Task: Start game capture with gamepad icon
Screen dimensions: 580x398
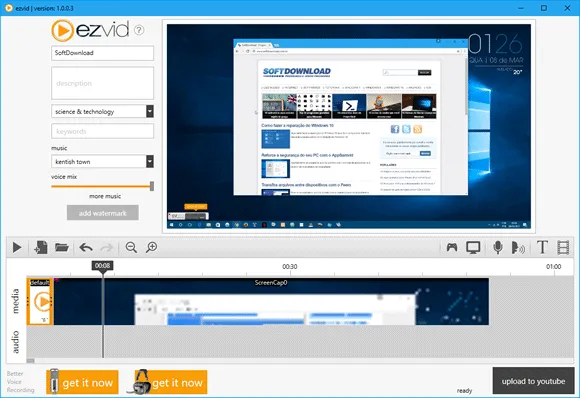Action: tap(452, 247)
